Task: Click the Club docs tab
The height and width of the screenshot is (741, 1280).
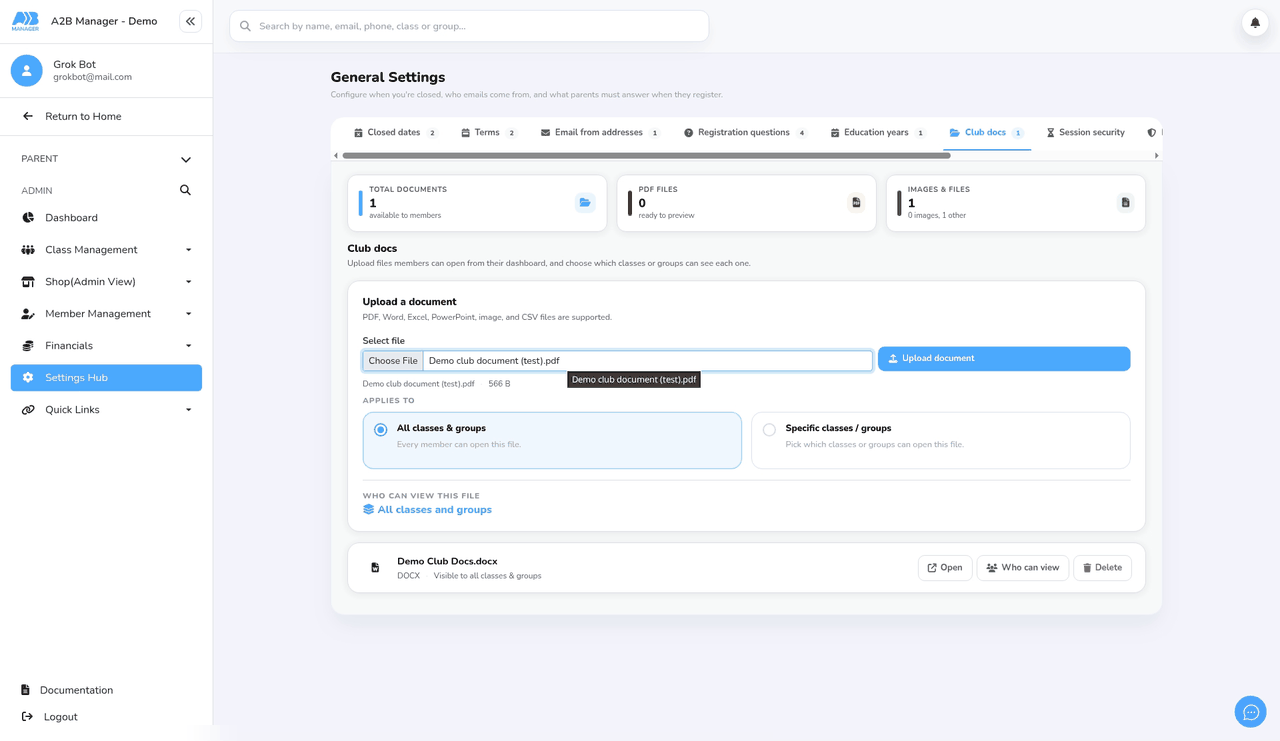Action: click(x=987, y=133)
